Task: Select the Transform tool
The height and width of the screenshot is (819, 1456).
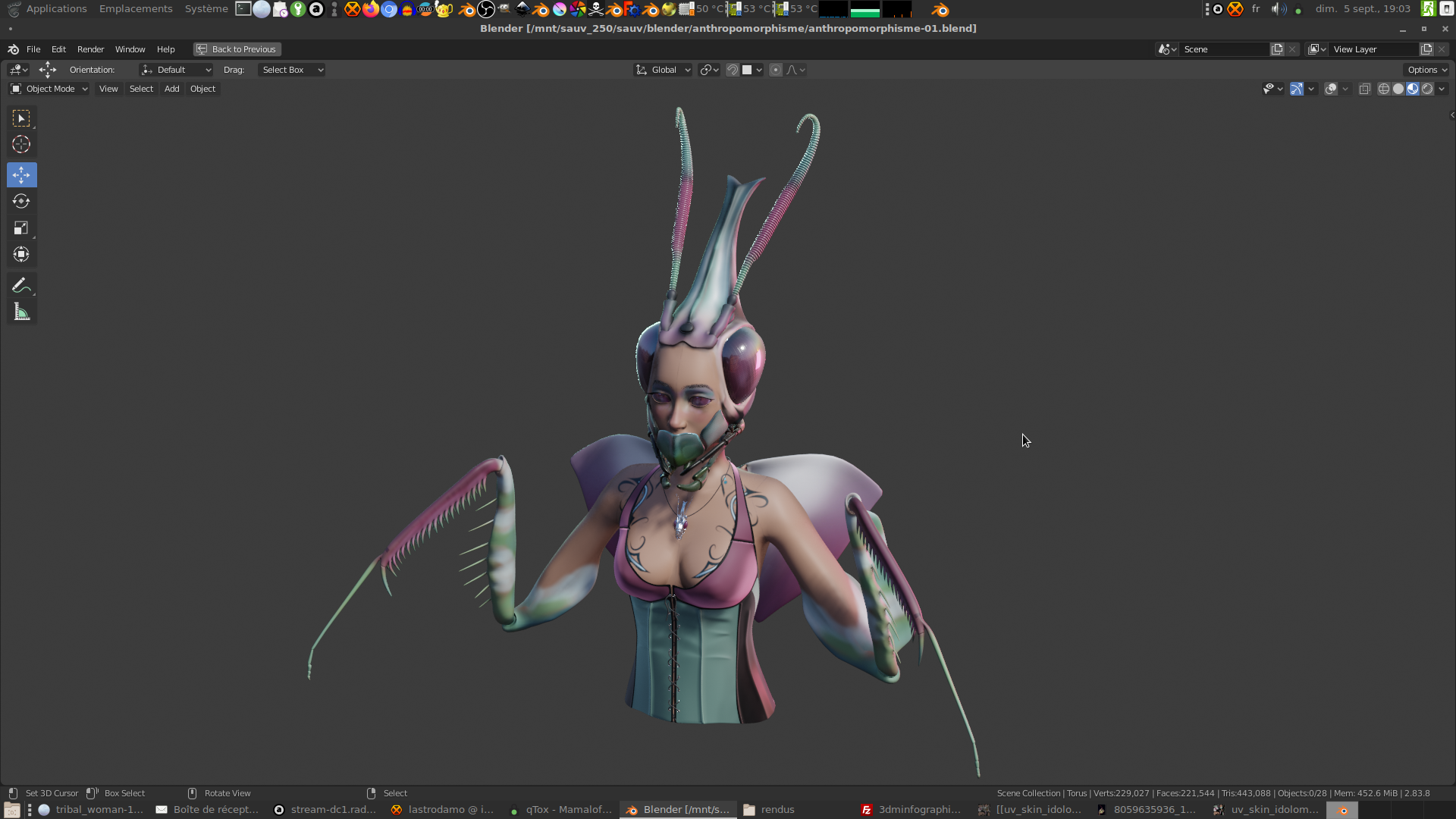Action: tap(21, 255)
